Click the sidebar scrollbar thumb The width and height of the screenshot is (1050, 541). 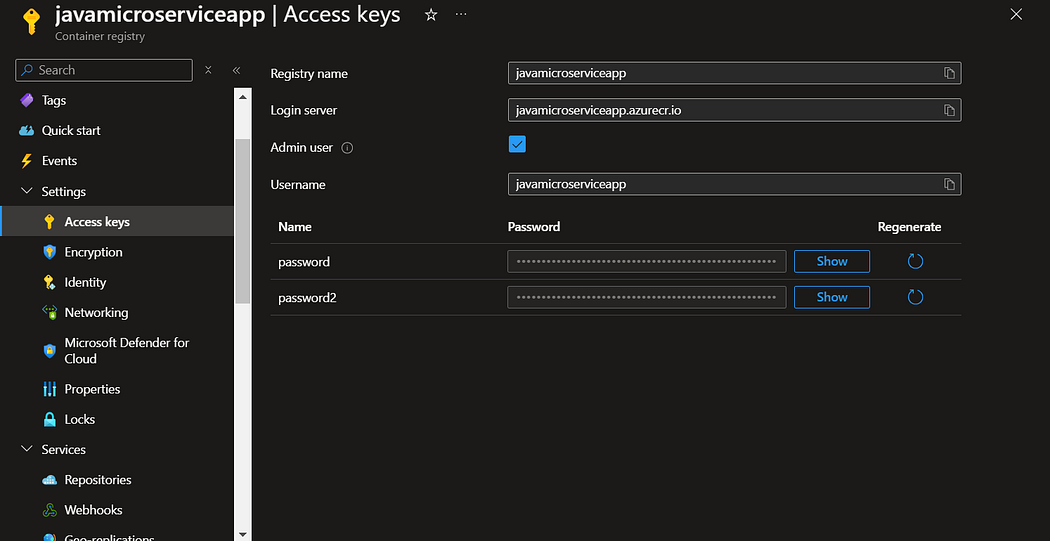tap(242, 220)
